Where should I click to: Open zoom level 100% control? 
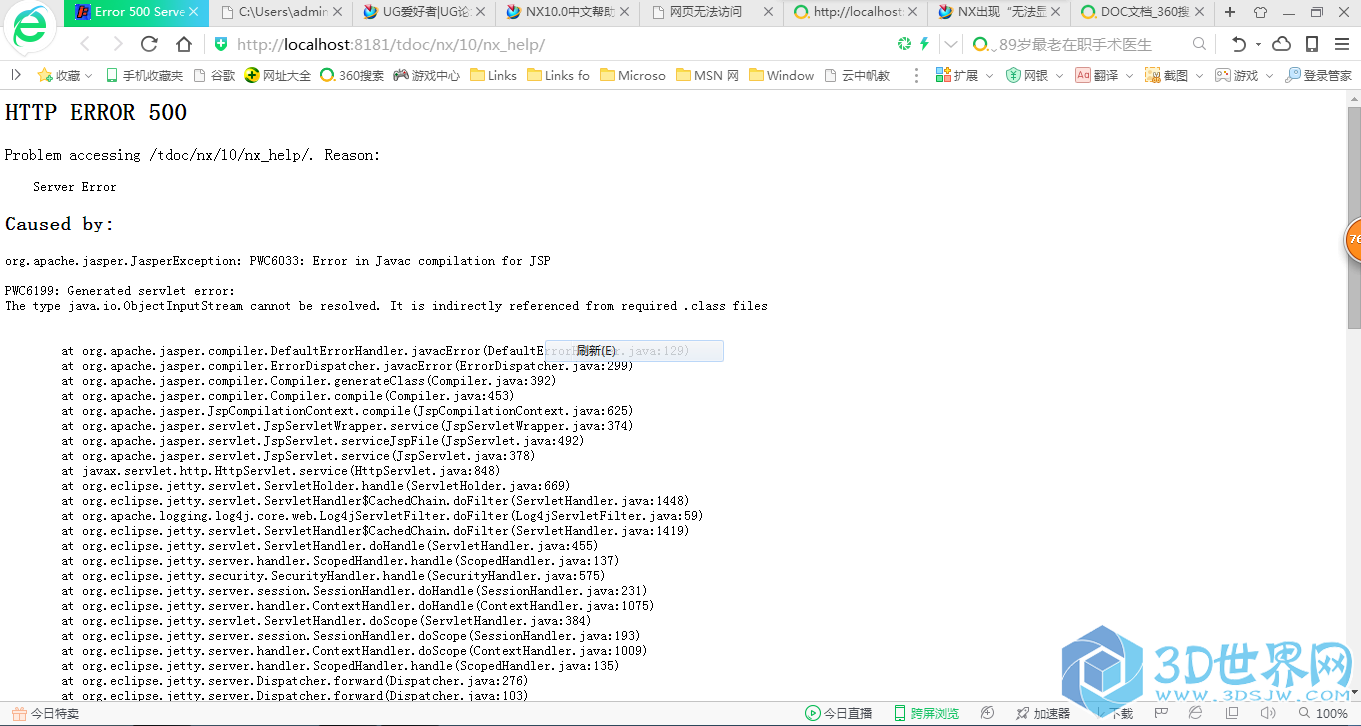[x=1321, y=713]
